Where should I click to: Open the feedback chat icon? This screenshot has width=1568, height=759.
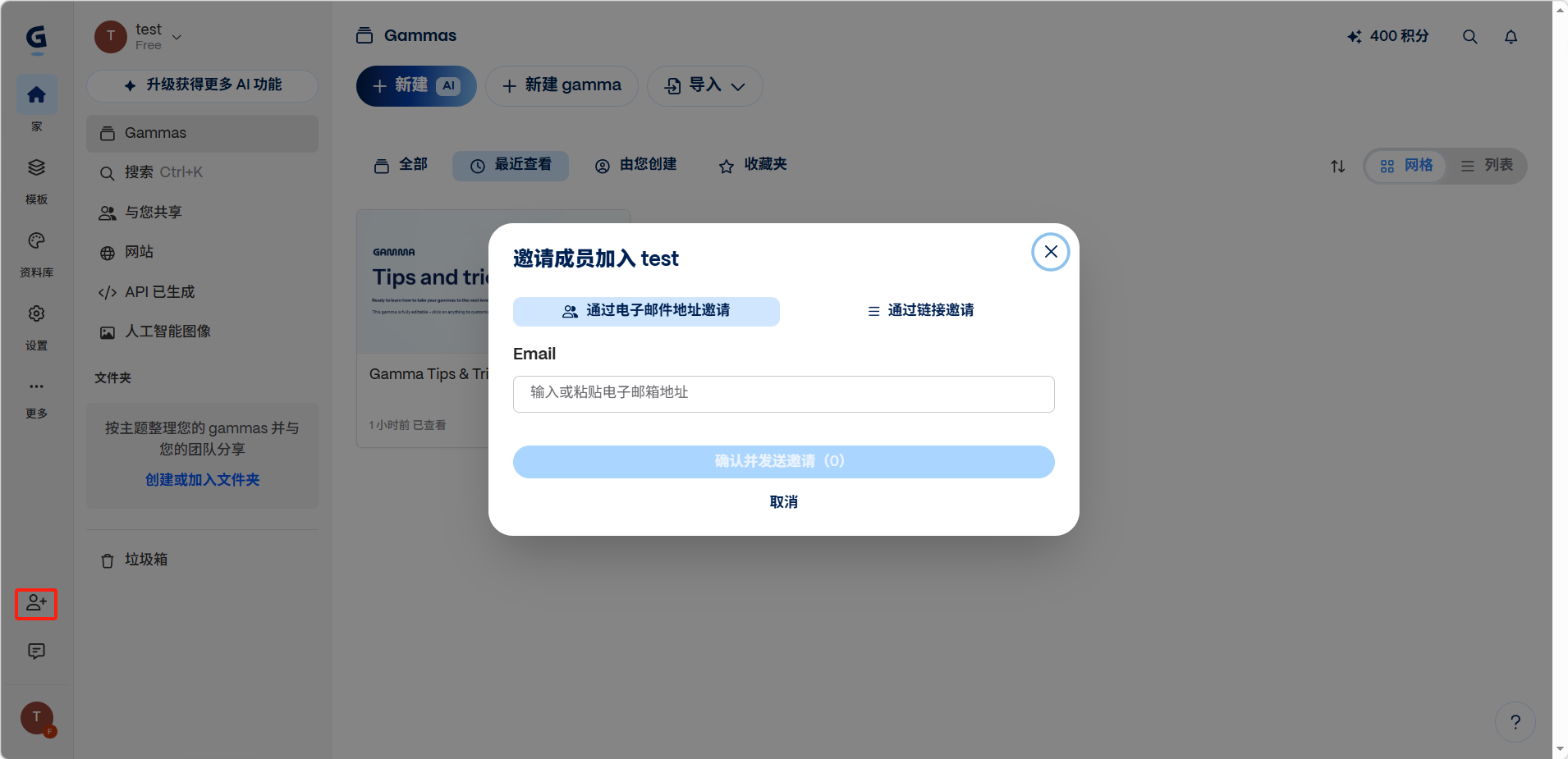tap(36, 652)
